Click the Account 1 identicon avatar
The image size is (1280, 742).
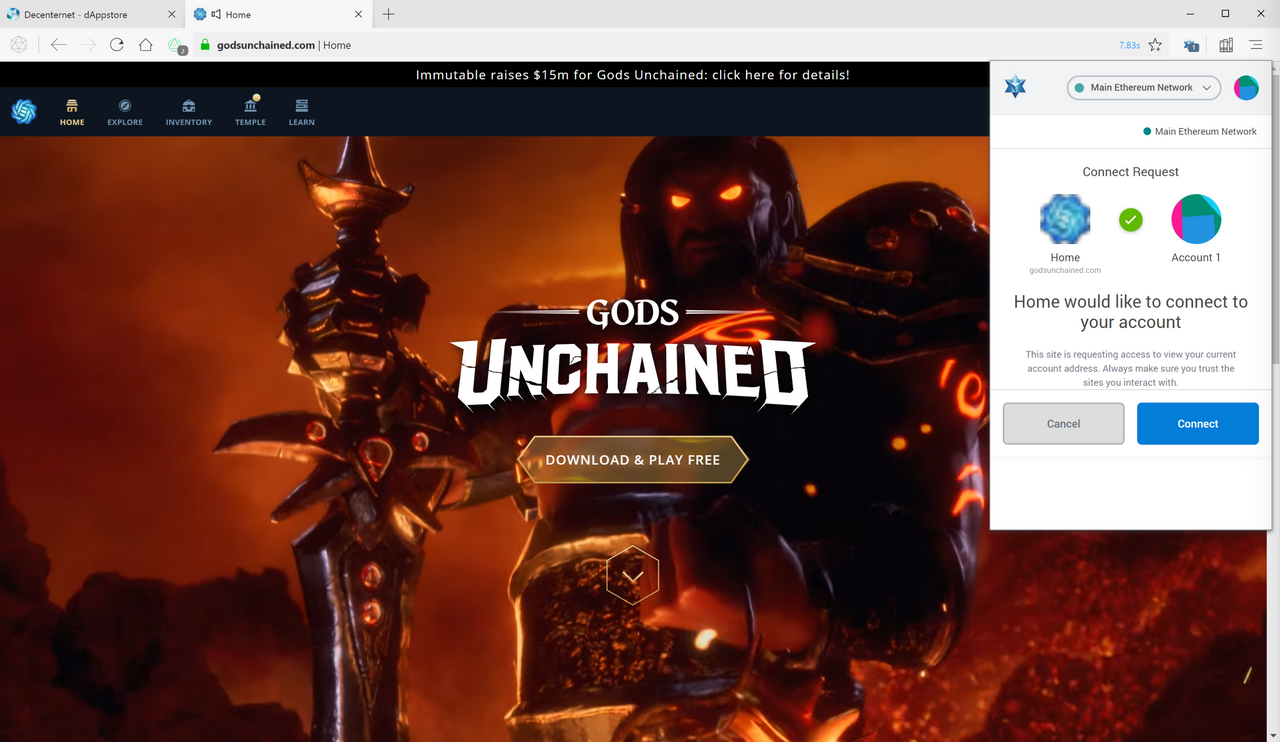tap(1196, 219)
